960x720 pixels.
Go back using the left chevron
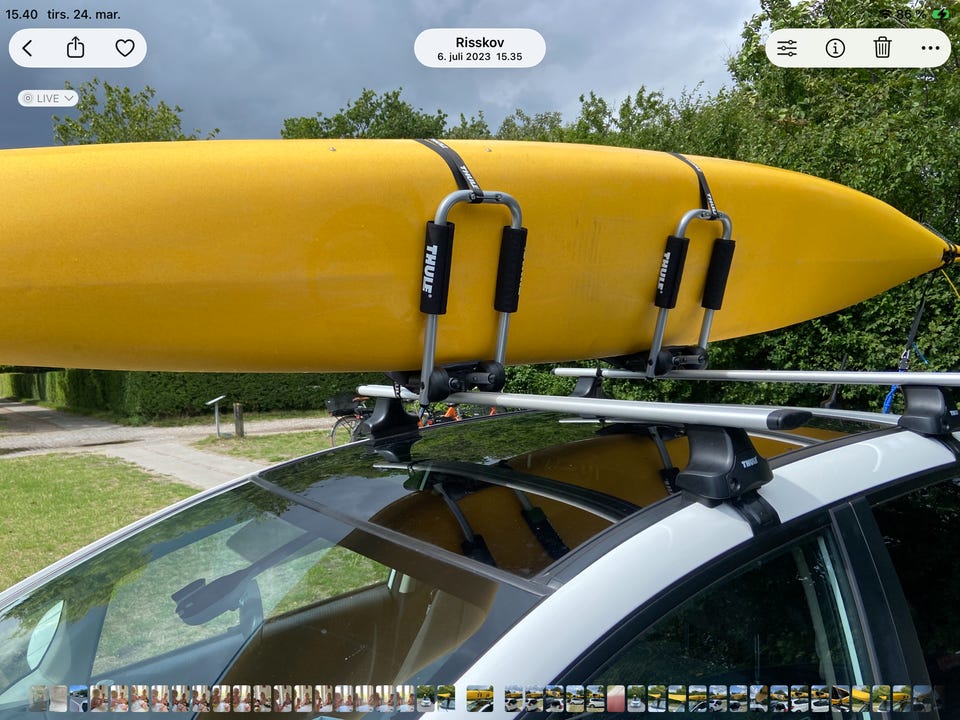[28, 48]
